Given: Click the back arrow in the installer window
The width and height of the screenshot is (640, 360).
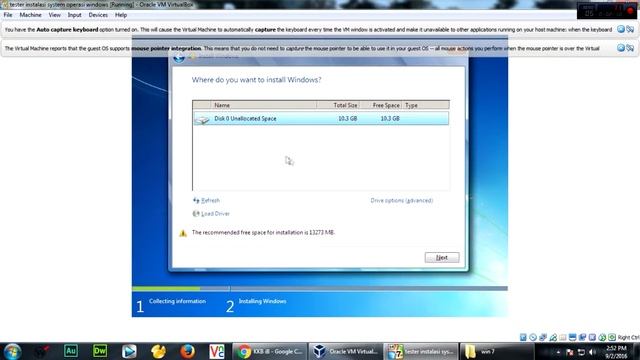Looking at the screenshot, I should click(x=179, y=58).
